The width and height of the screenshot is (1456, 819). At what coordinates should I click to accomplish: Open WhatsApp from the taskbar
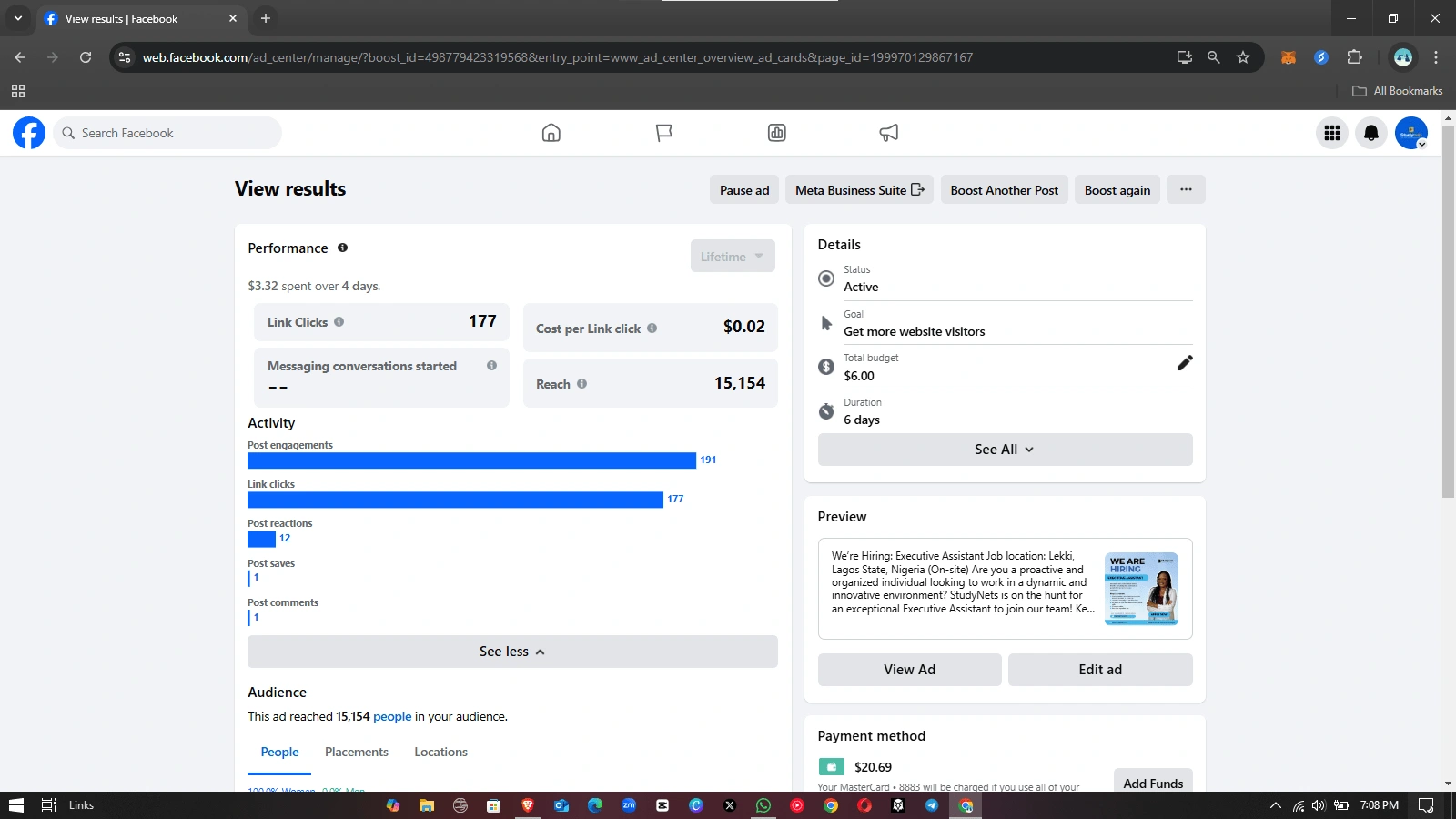coord(763,805)
